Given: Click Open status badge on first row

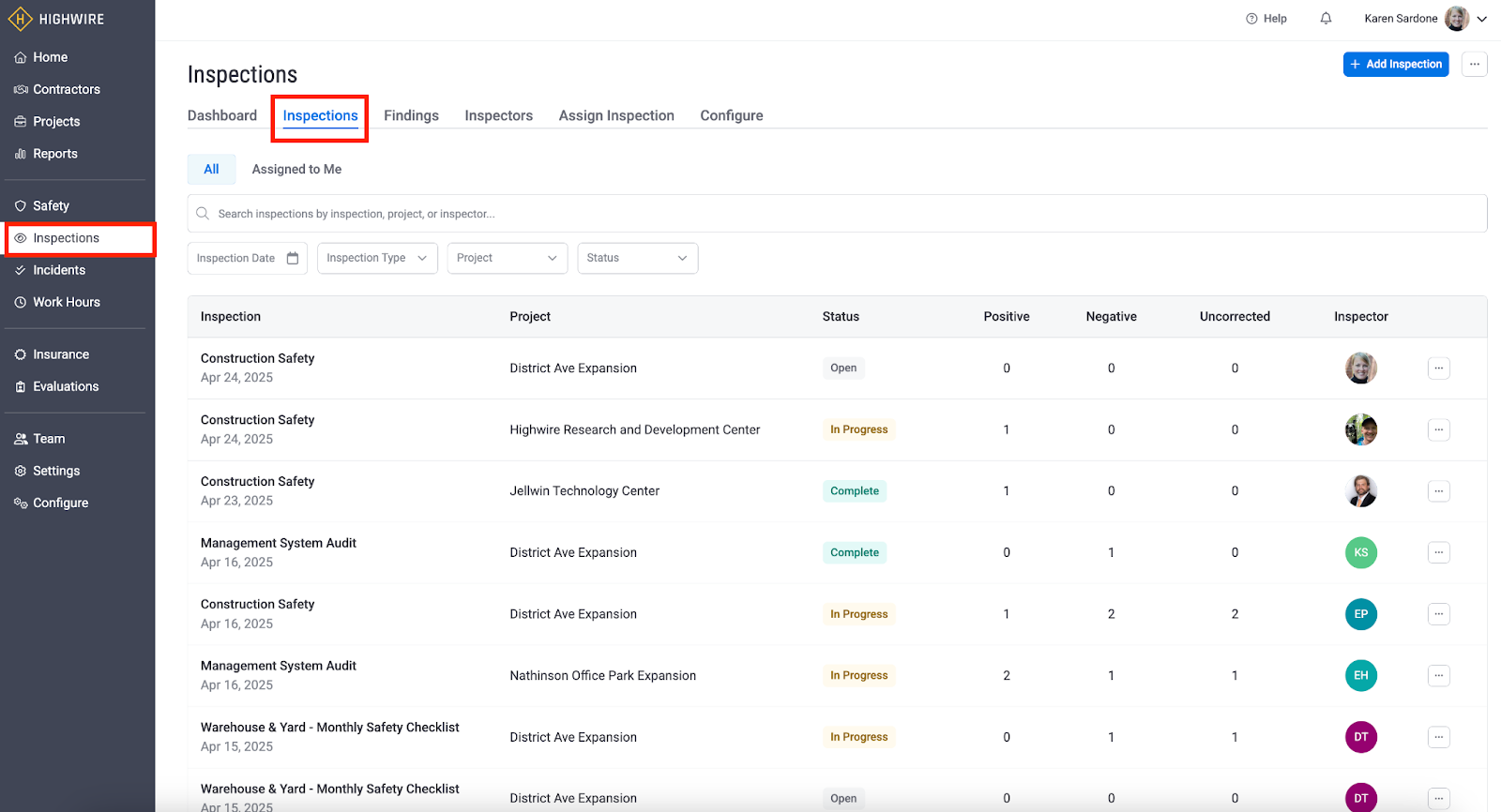Looking at the screenshot, I should tap(843, 368).
